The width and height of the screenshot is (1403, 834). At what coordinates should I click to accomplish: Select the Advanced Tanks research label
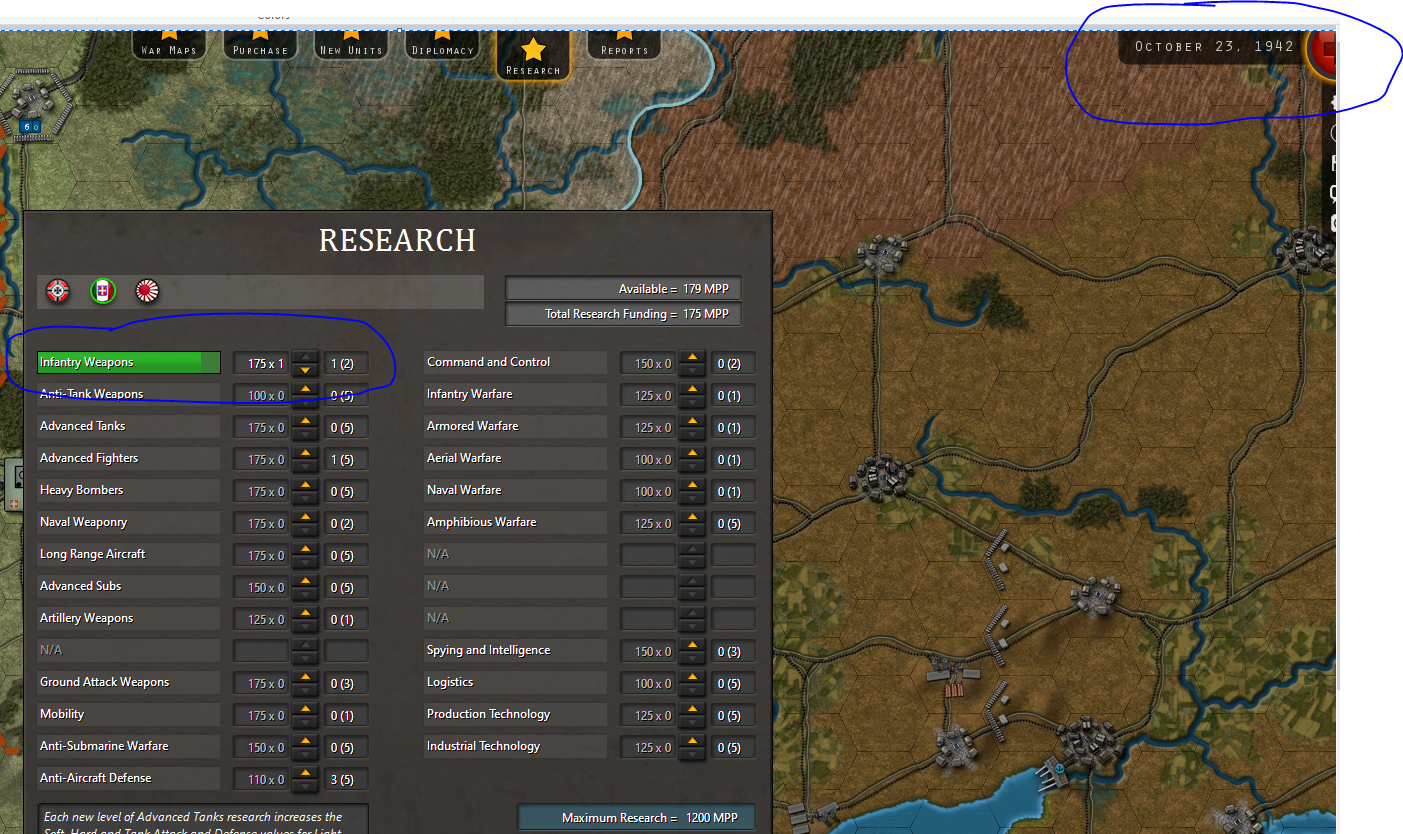[x=128, y=426]
